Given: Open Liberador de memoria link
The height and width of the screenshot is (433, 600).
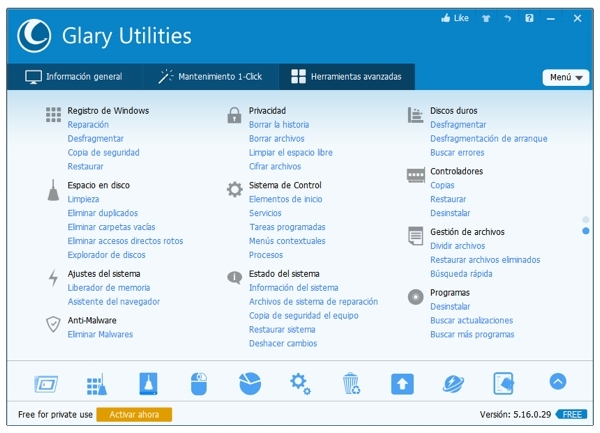Looking at the screenshot, I should click(x=109, y=288).
